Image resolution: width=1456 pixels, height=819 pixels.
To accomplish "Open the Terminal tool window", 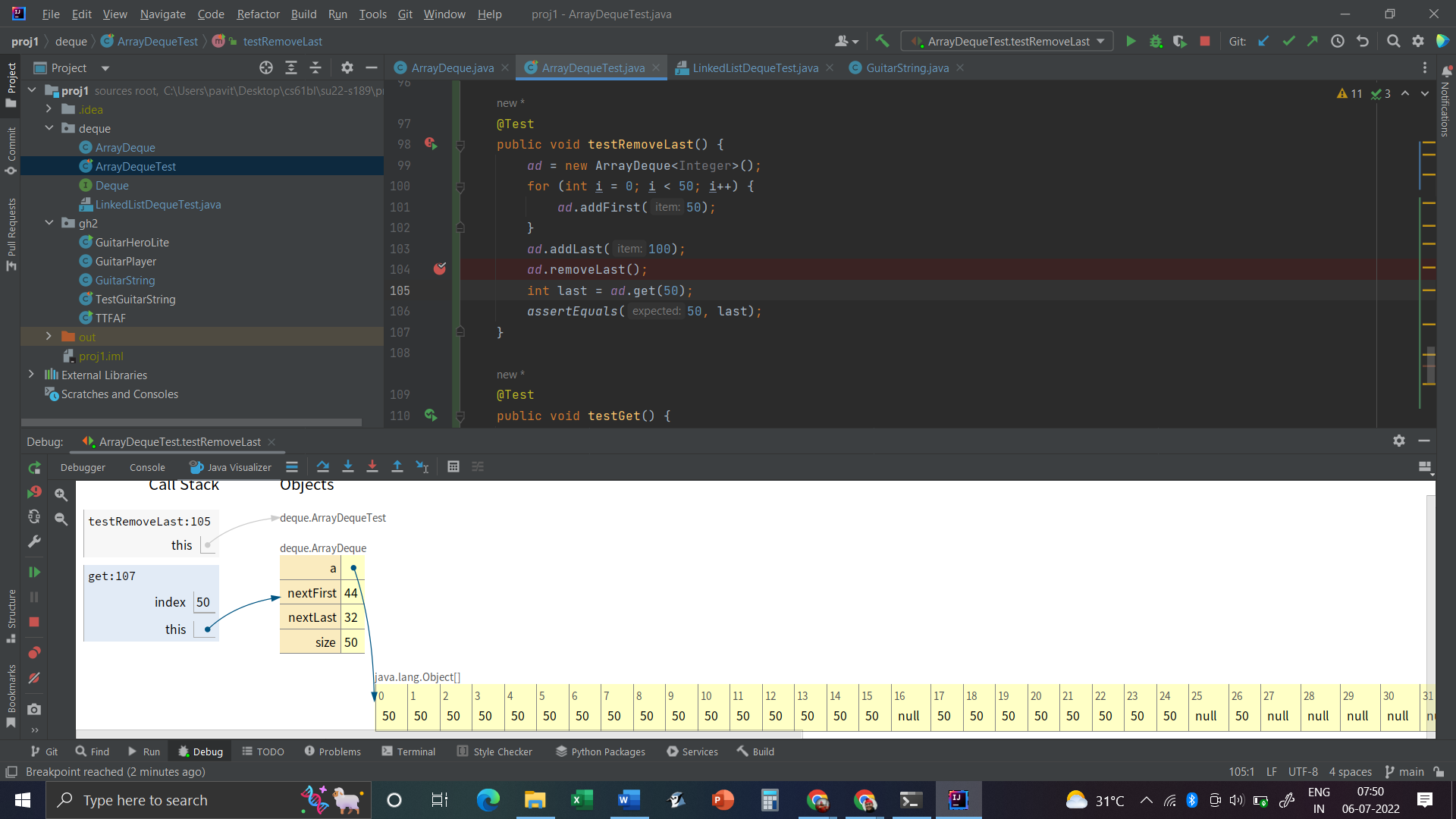I will tap(408, 752).
